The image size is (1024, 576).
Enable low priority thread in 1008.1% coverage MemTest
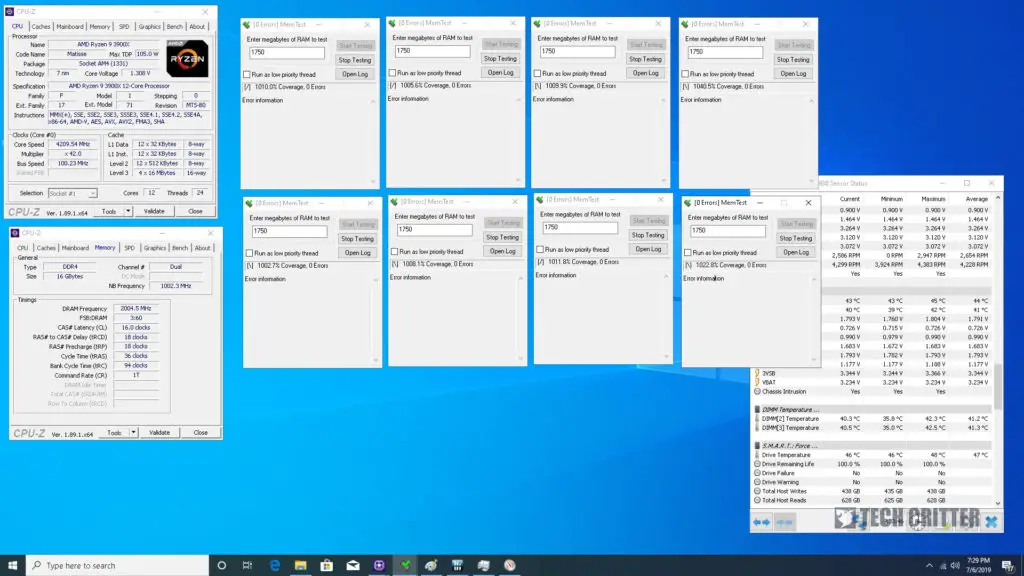click(394, 251)
